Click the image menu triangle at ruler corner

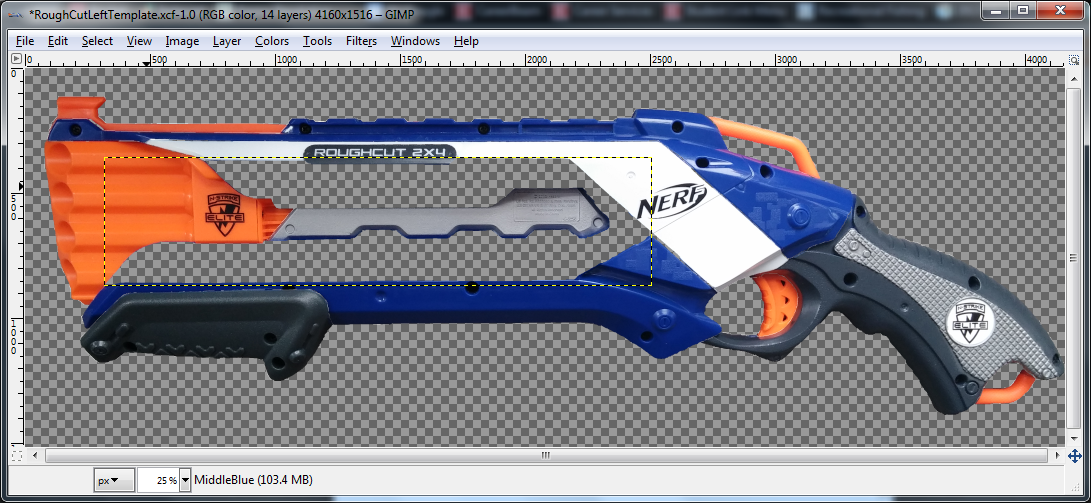(x=17, y=60)
